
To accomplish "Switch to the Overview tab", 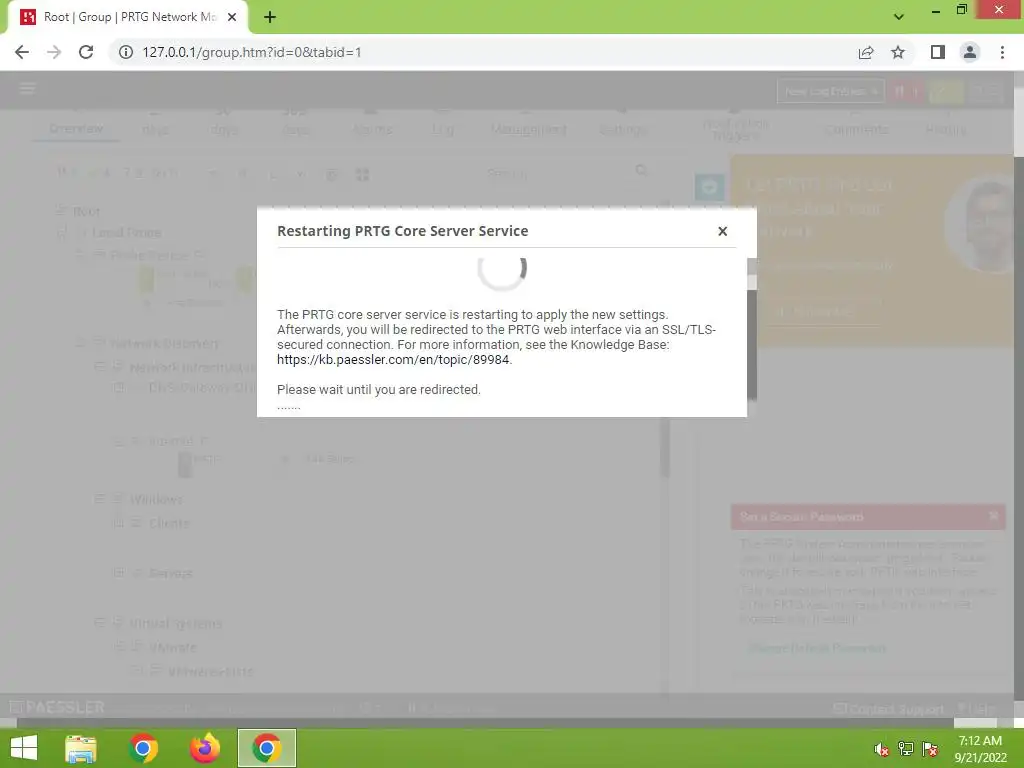I will [76, 128].
